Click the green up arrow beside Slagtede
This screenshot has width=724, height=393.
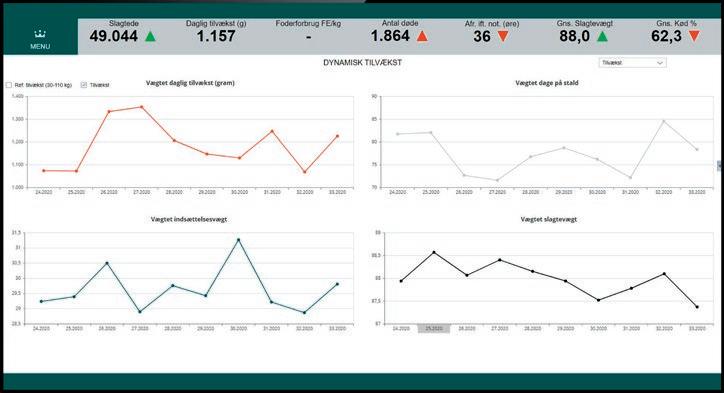(x=151, y=36)
